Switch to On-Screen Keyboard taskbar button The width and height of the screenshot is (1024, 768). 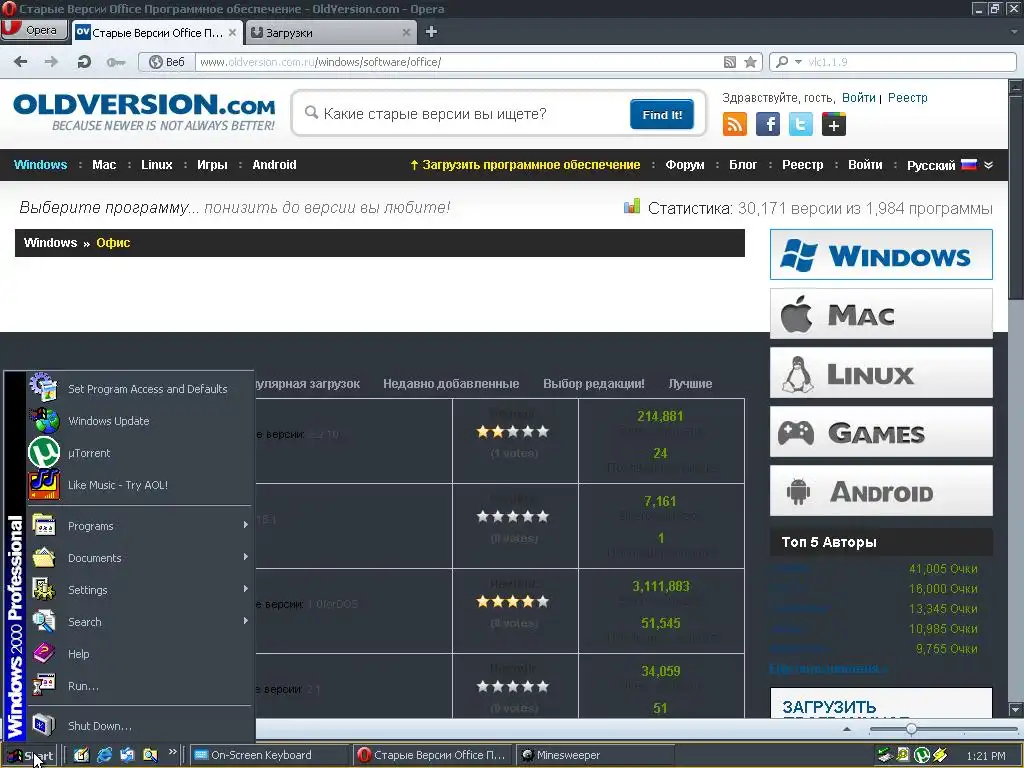(x=269, y=755)
